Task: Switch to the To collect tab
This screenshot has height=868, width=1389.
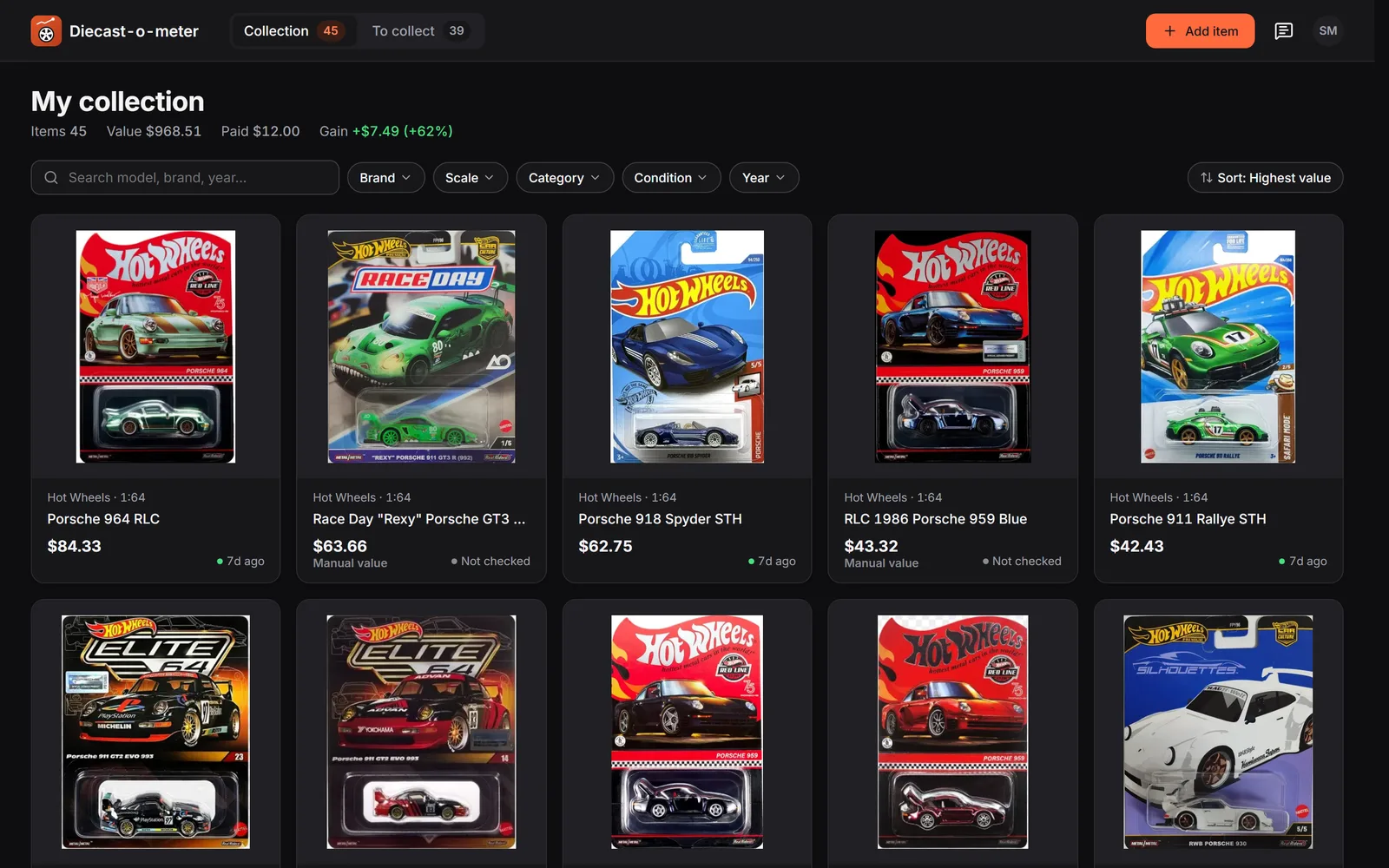Action: [419, 31]
